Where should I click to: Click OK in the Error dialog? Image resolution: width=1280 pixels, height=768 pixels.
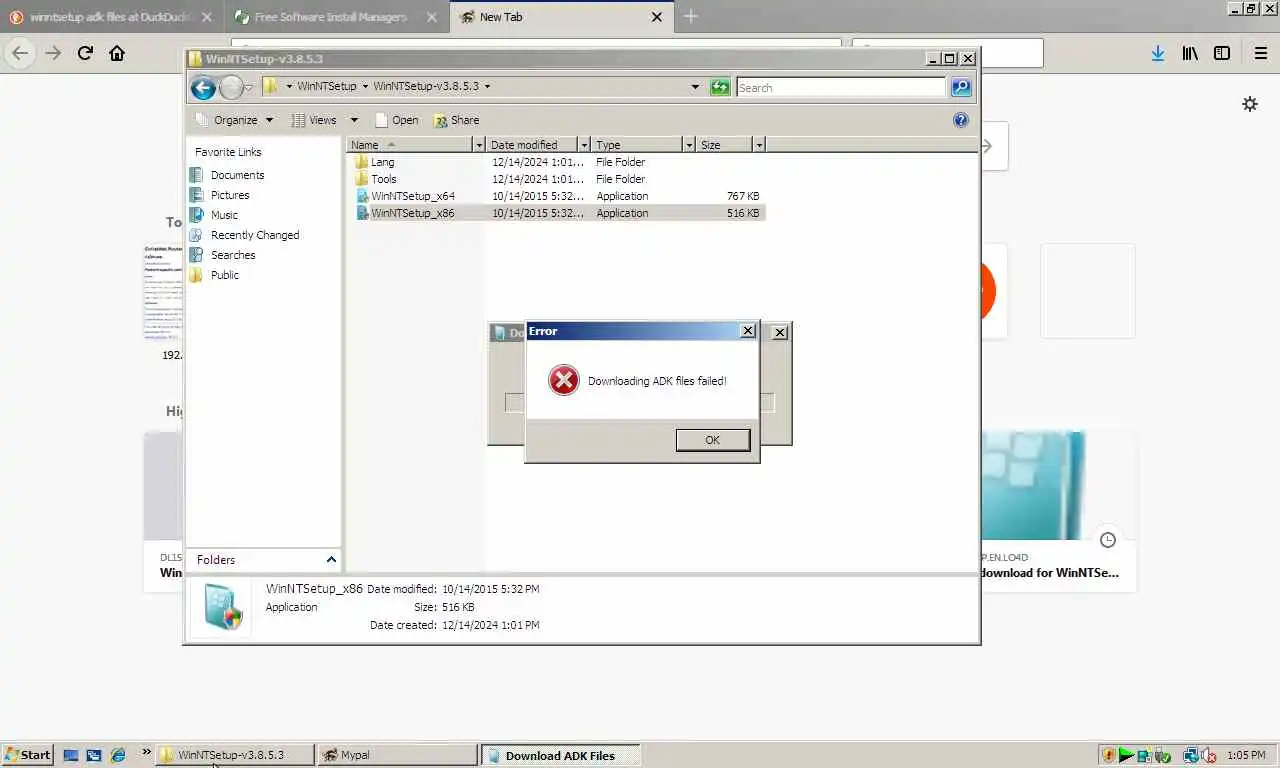click(712, 440)
